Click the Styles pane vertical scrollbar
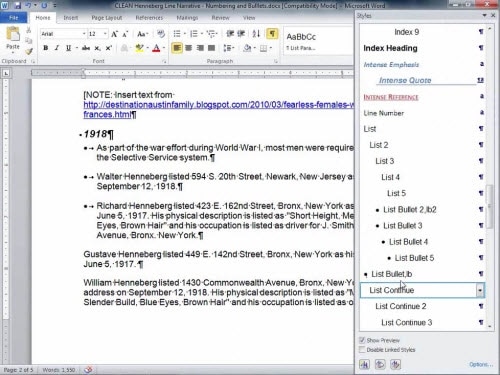The width and height of the screenshot is (500, 375). click(489, 207)
